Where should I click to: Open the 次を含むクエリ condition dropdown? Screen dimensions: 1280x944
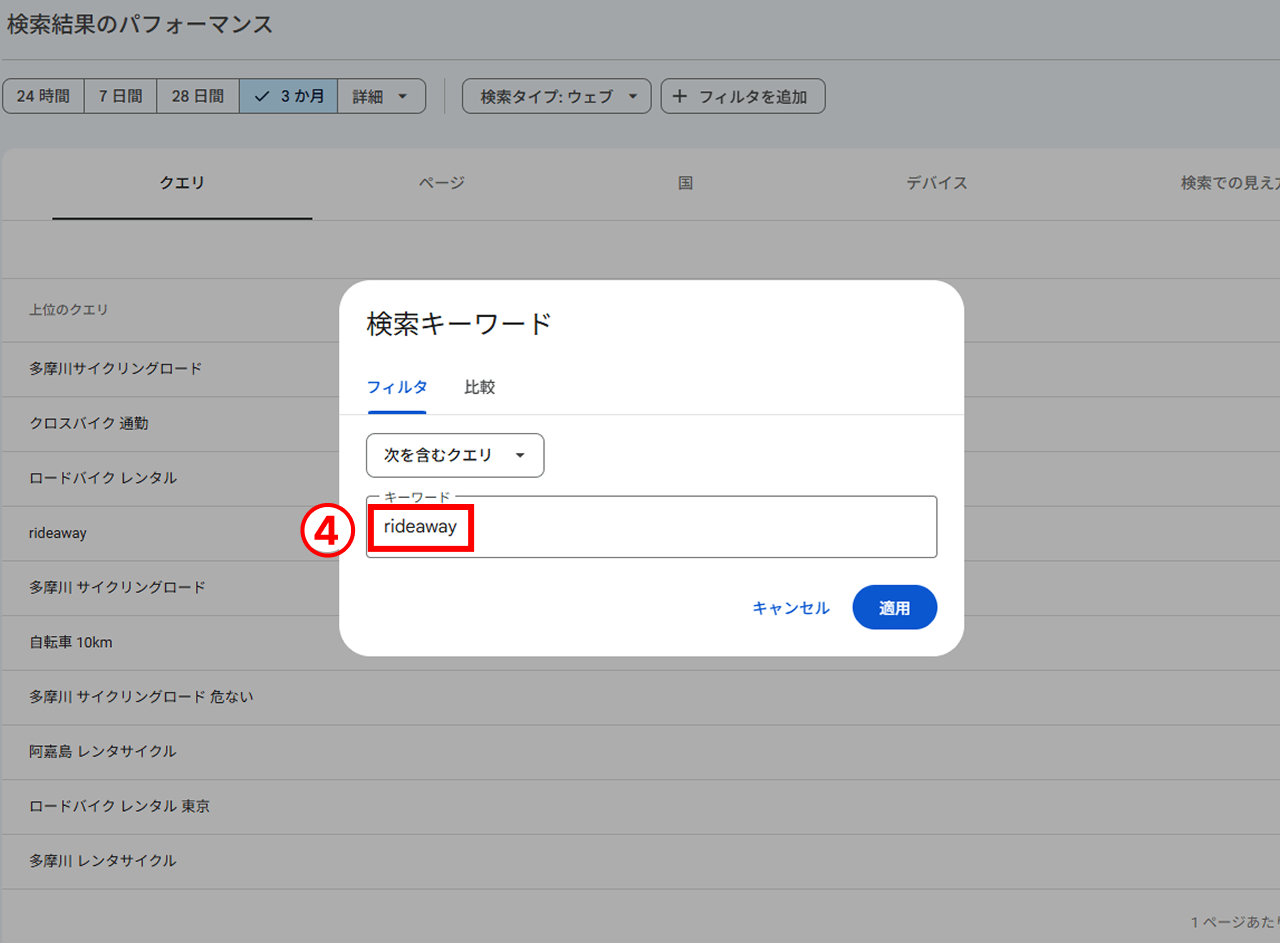tap(455, 455)
